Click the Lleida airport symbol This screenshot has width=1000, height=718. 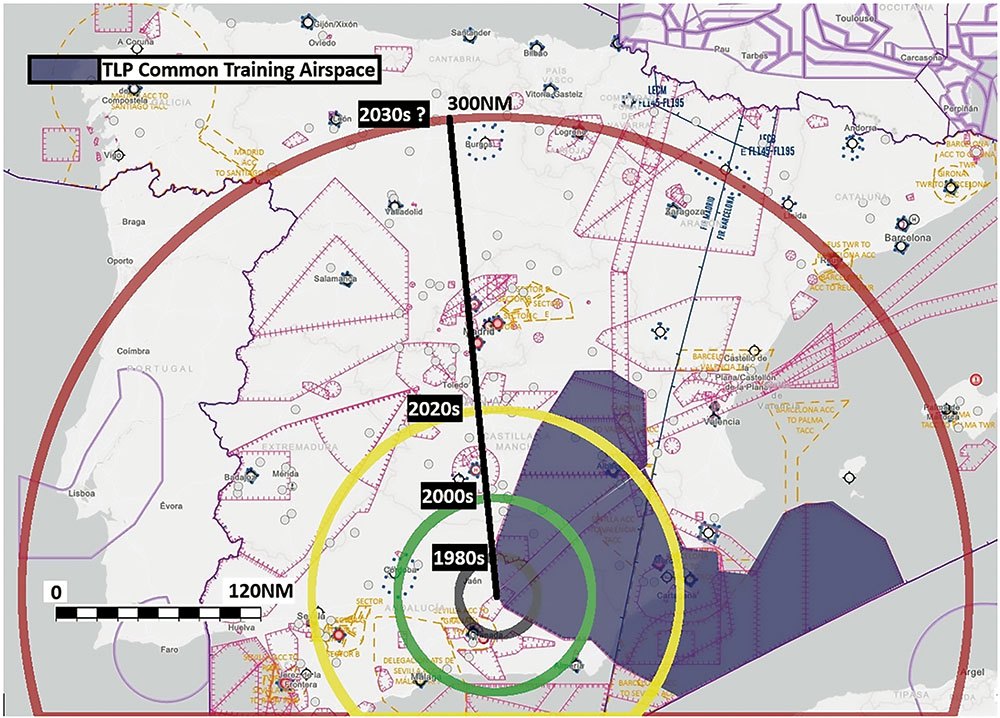pos(788,204)
